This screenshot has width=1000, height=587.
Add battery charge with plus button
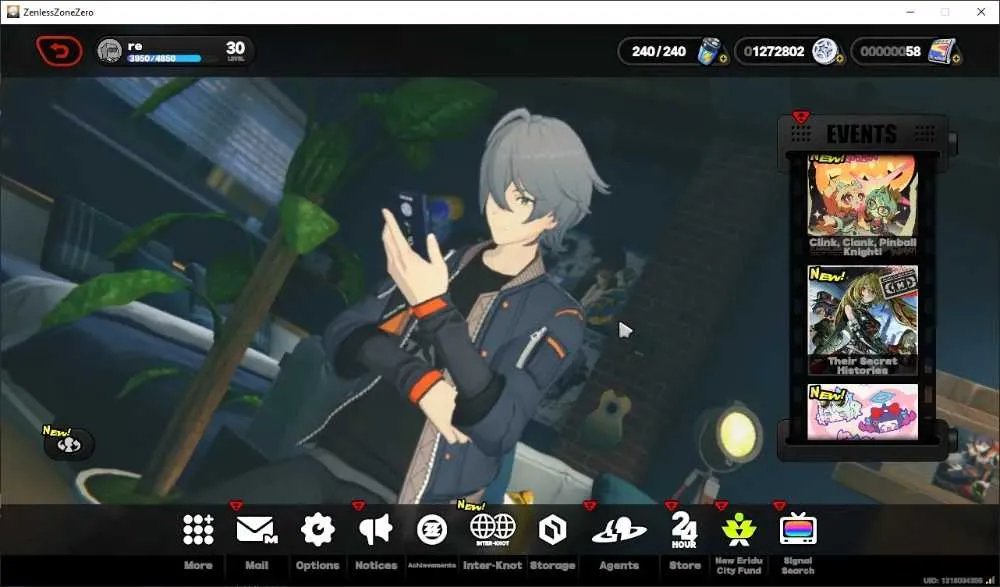pos(723,59)
